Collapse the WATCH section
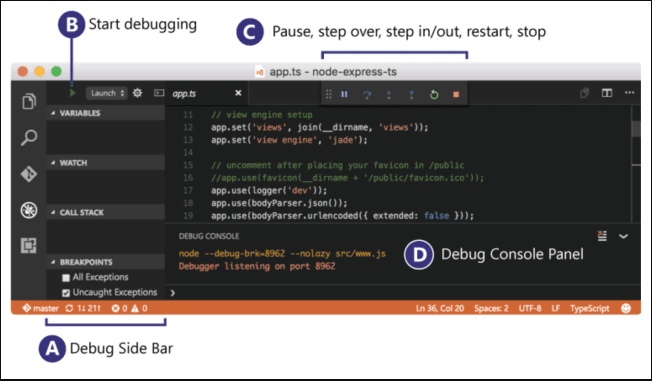This screenshot has width=652, height=381. pos(106,163)
